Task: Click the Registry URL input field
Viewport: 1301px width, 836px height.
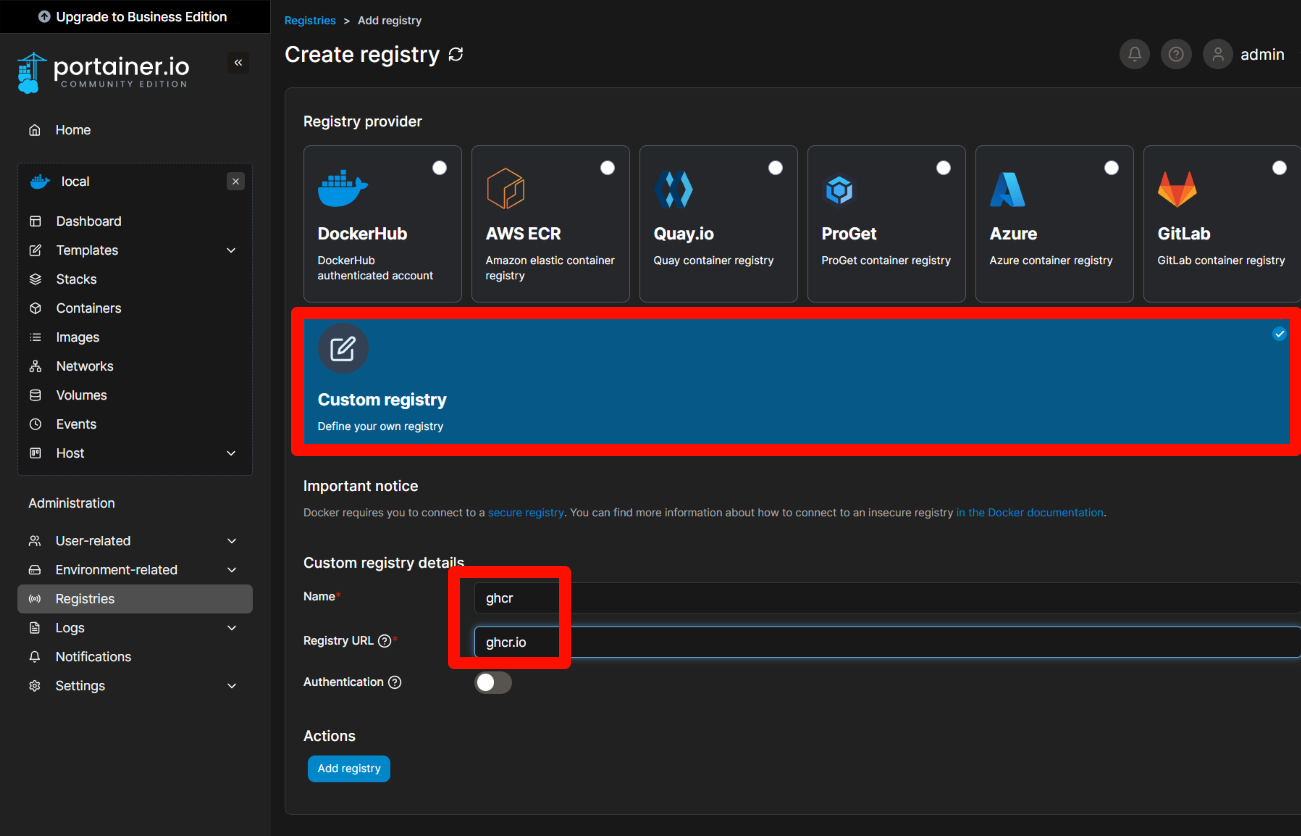Action: click(x=887, y=642)
